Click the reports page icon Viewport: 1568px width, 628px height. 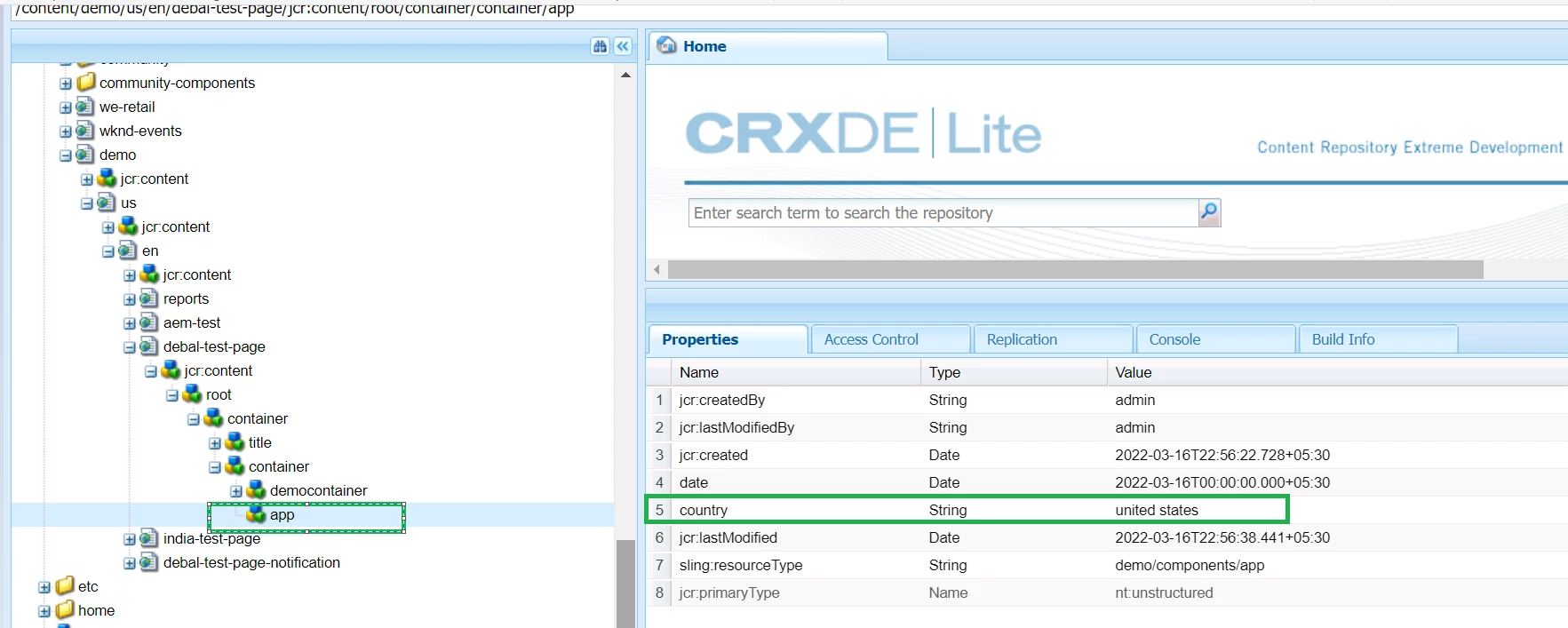(149, 298)
